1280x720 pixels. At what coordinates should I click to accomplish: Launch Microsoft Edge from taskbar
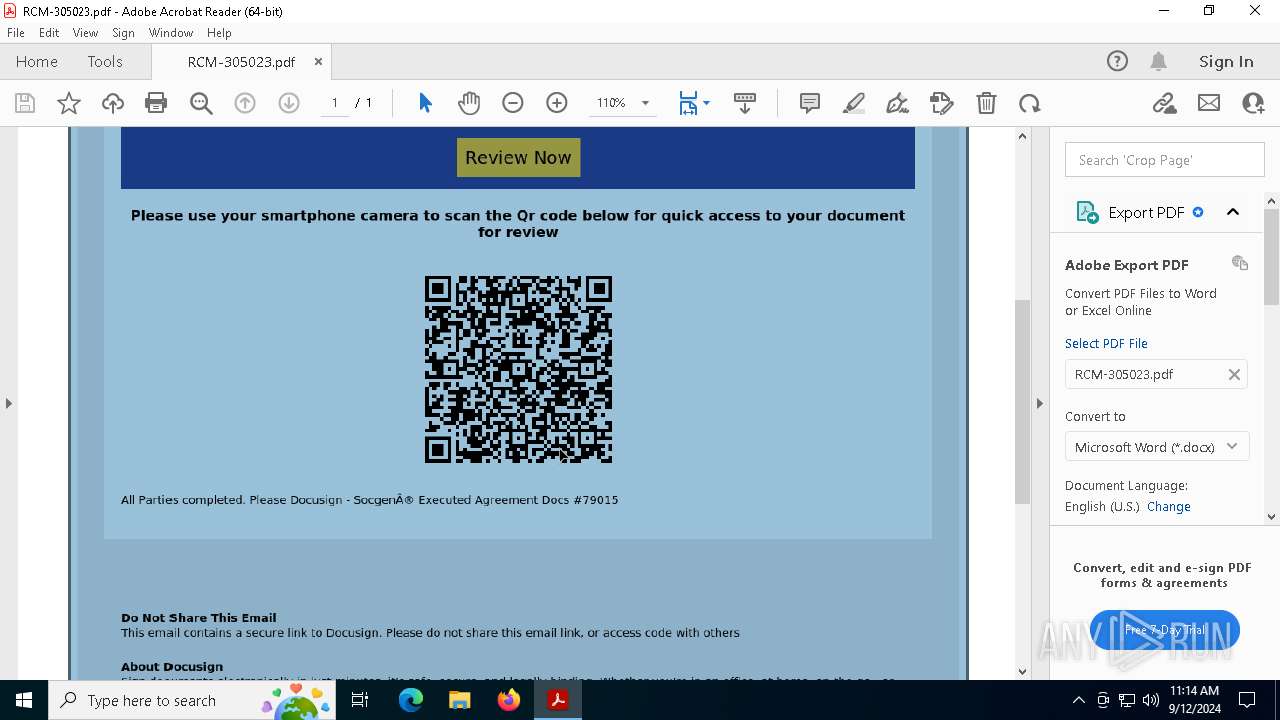coord(411,700)
